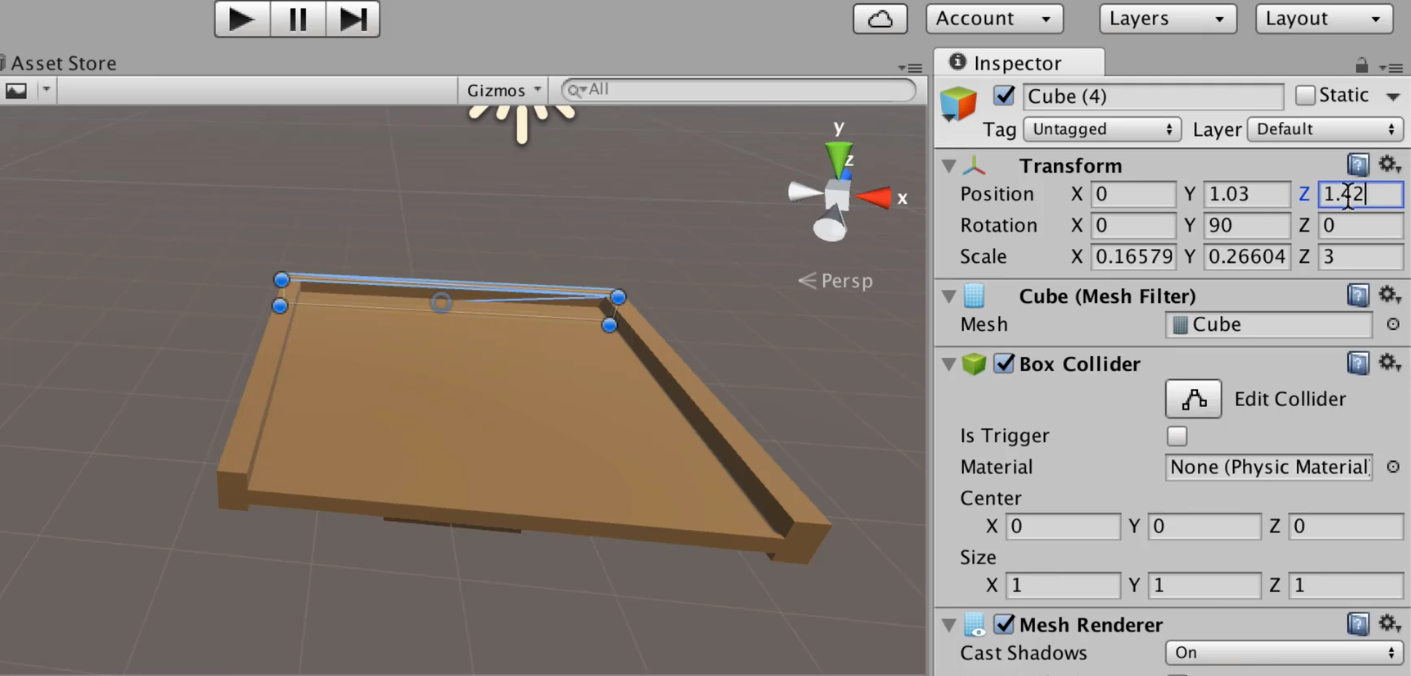1411x676 pixels.
Task: Click the Box Collider settings gear icon
Action: point(1390,364)
